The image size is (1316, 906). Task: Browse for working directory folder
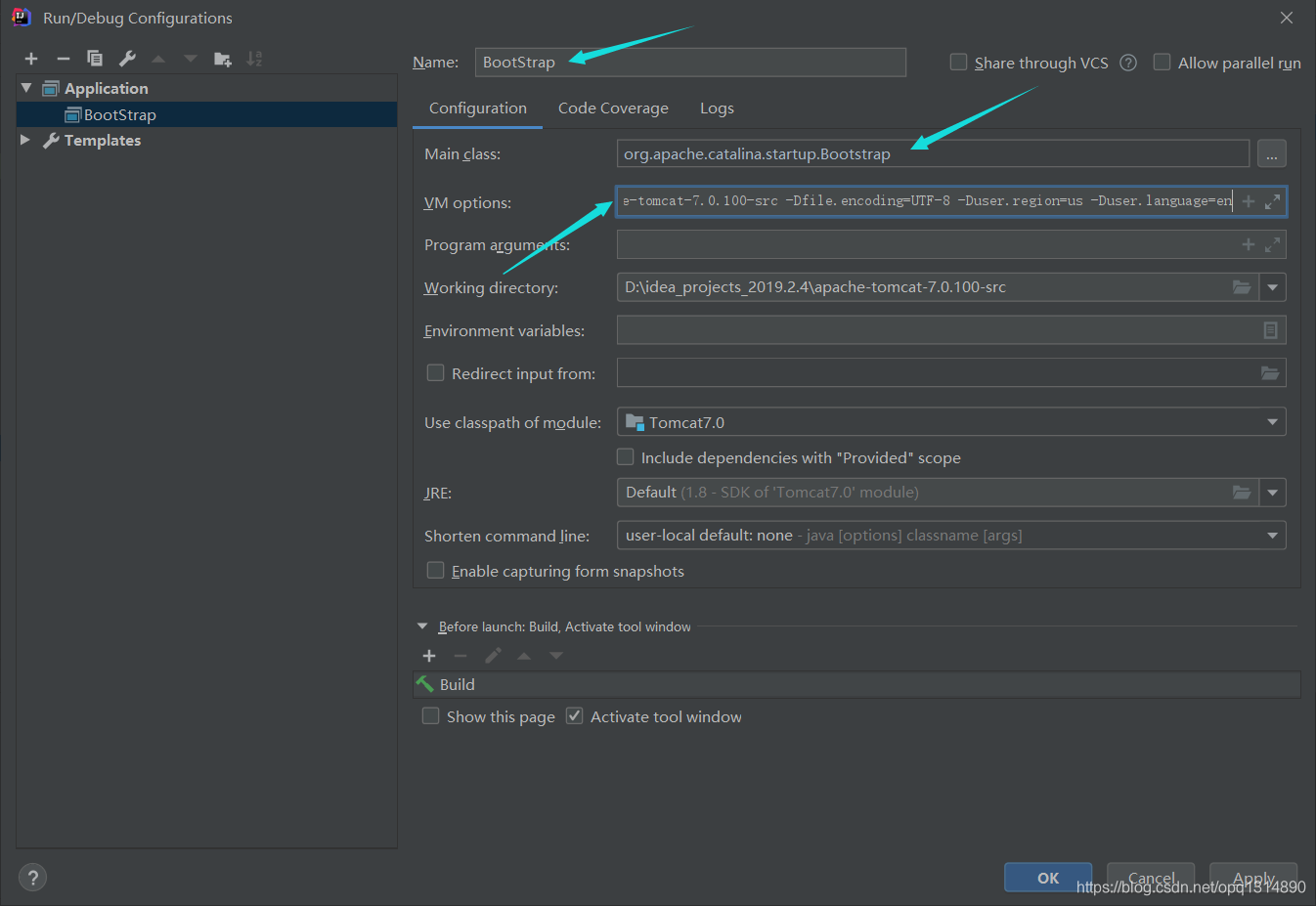click(x=1242, y=287)
